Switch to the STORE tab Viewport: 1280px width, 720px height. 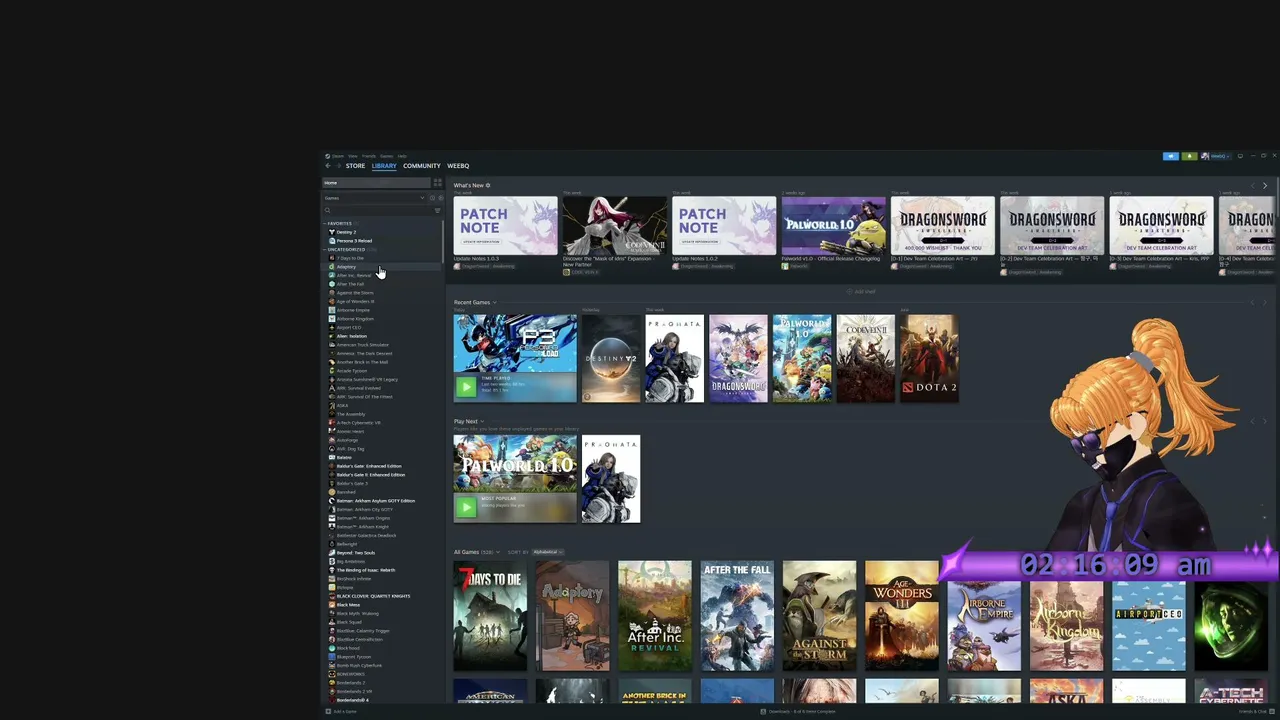[x=355, y=166]
